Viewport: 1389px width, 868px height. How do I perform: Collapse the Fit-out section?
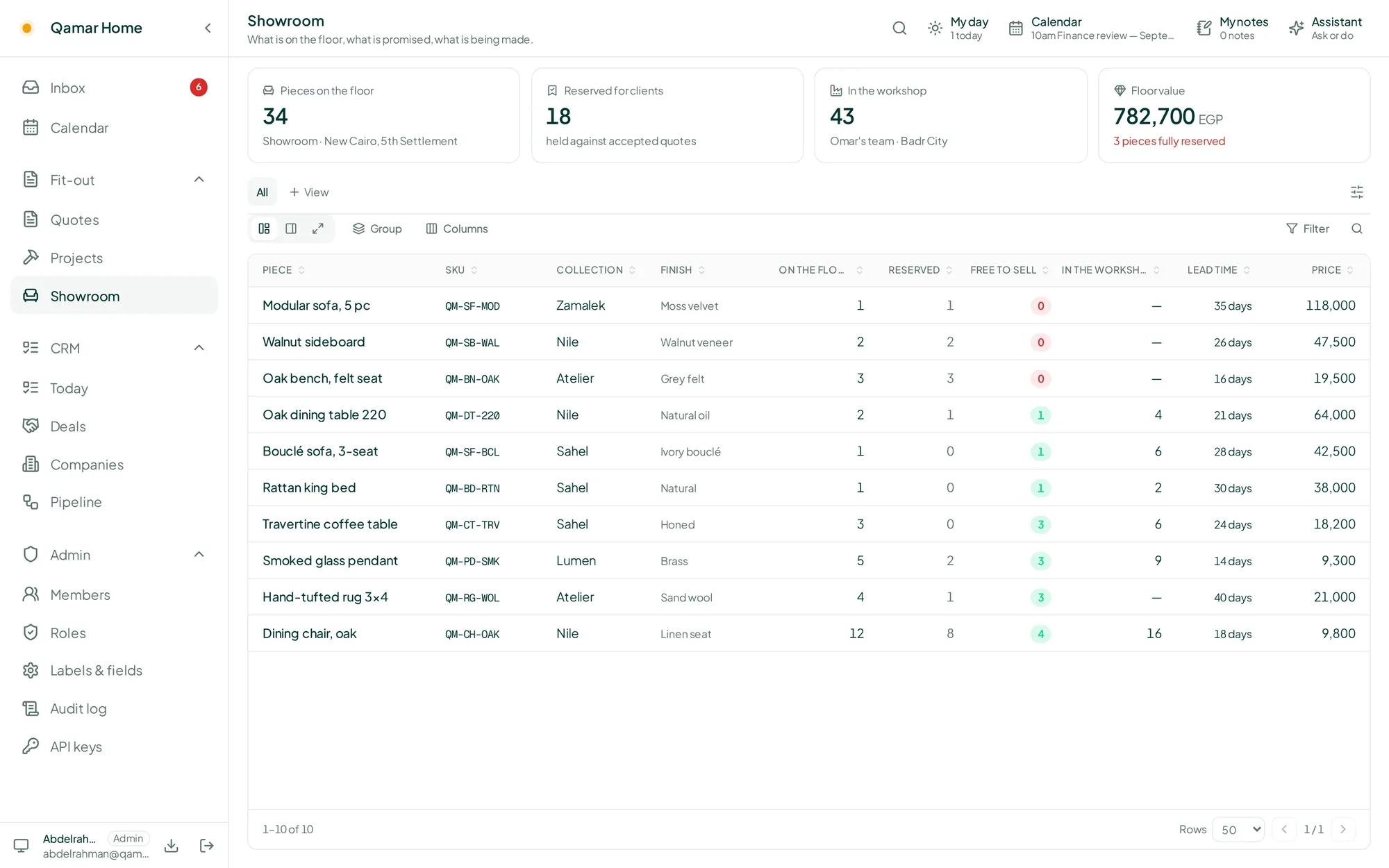coord(199,180)
